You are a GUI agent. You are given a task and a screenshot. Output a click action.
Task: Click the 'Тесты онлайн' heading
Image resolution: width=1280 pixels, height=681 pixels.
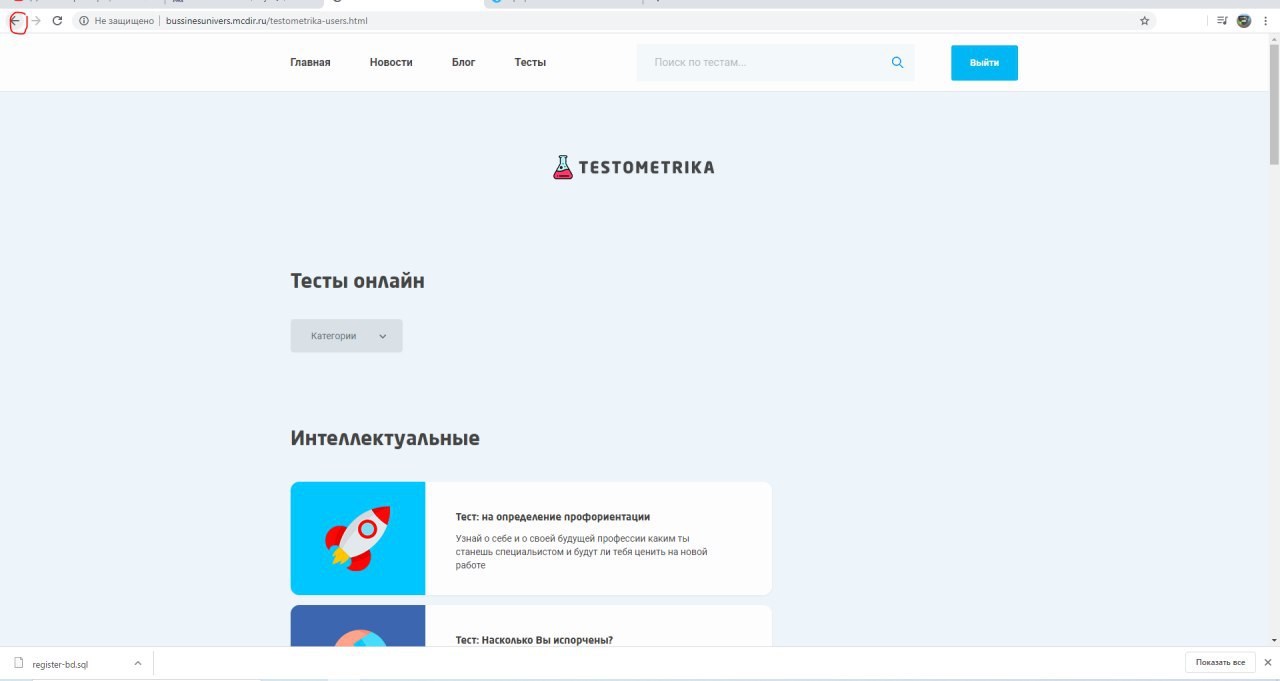point(357,281)
